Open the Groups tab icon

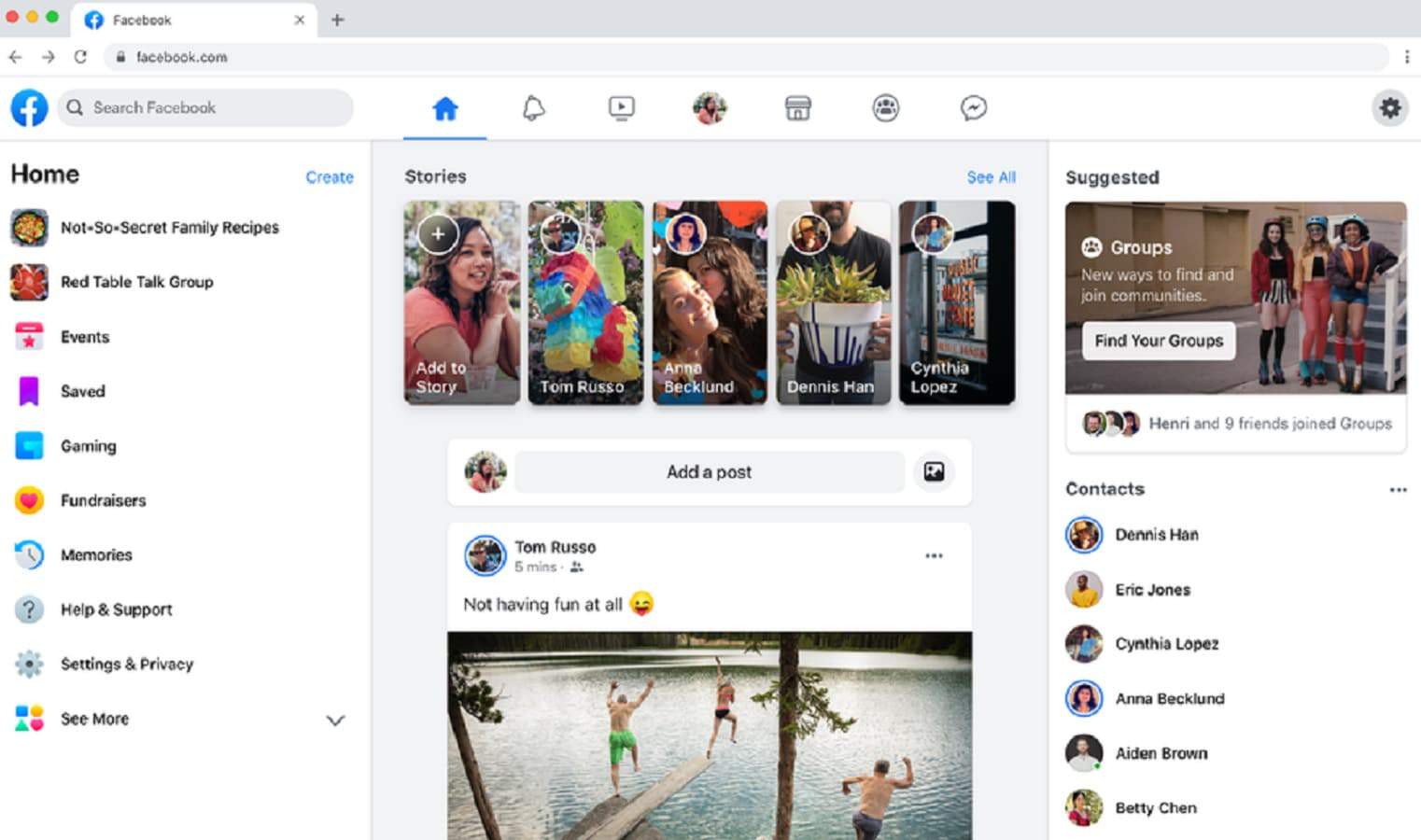click(x=885, y=108)
